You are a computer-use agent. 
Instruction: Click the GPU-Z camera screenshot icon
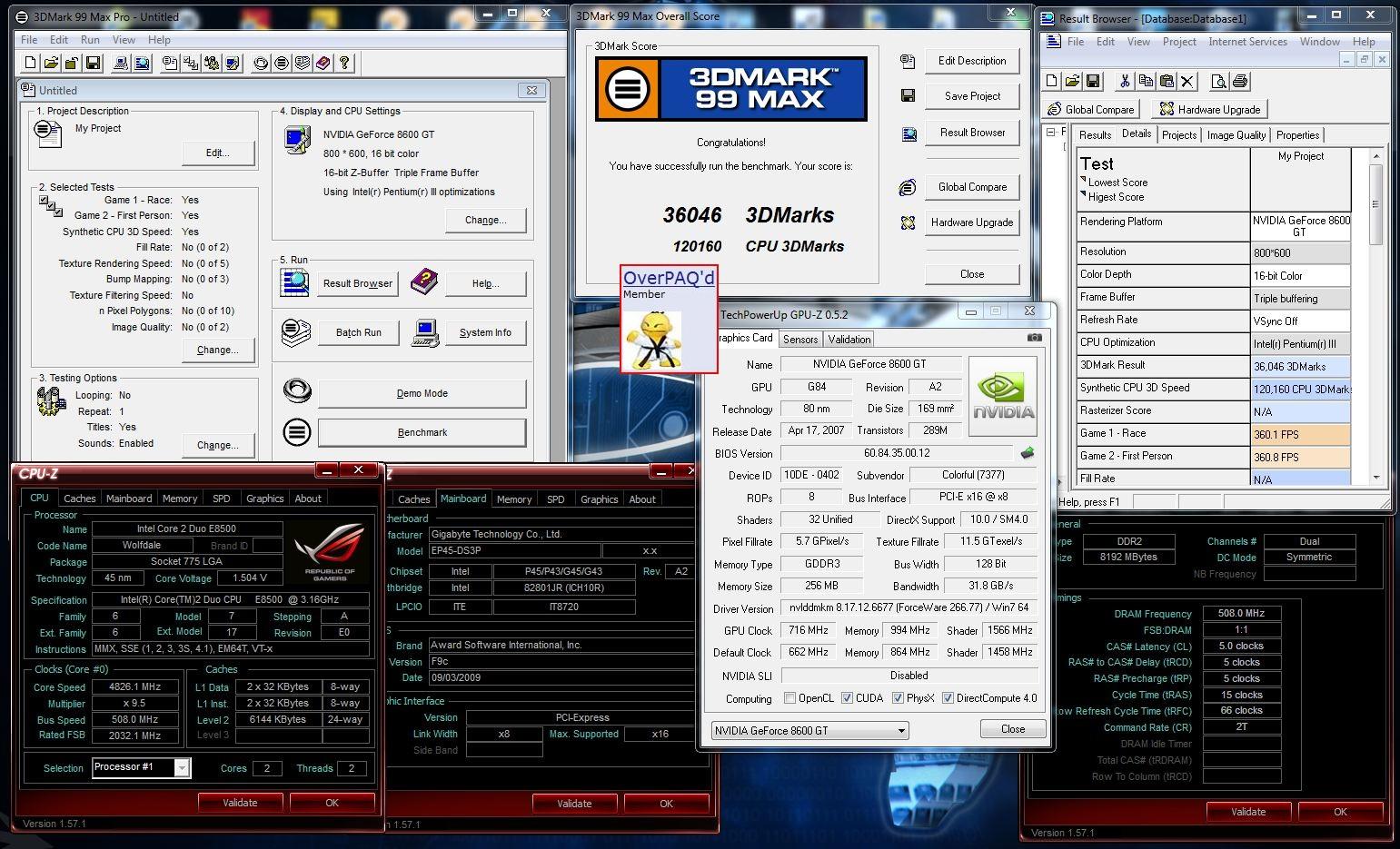[x=1034, y=337]
